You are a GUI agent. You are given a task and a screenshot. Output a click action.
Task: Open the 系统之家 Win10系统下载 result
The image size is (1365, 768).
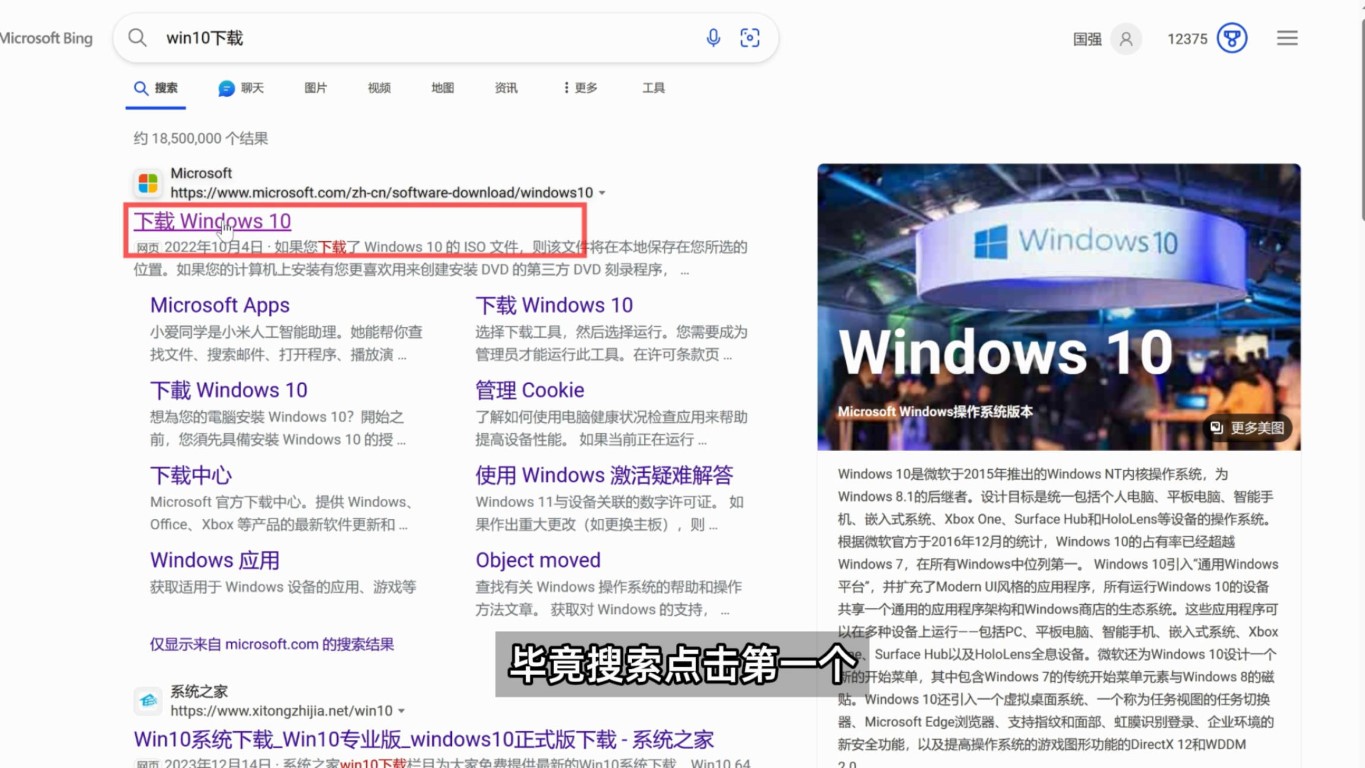coord(424,740)
